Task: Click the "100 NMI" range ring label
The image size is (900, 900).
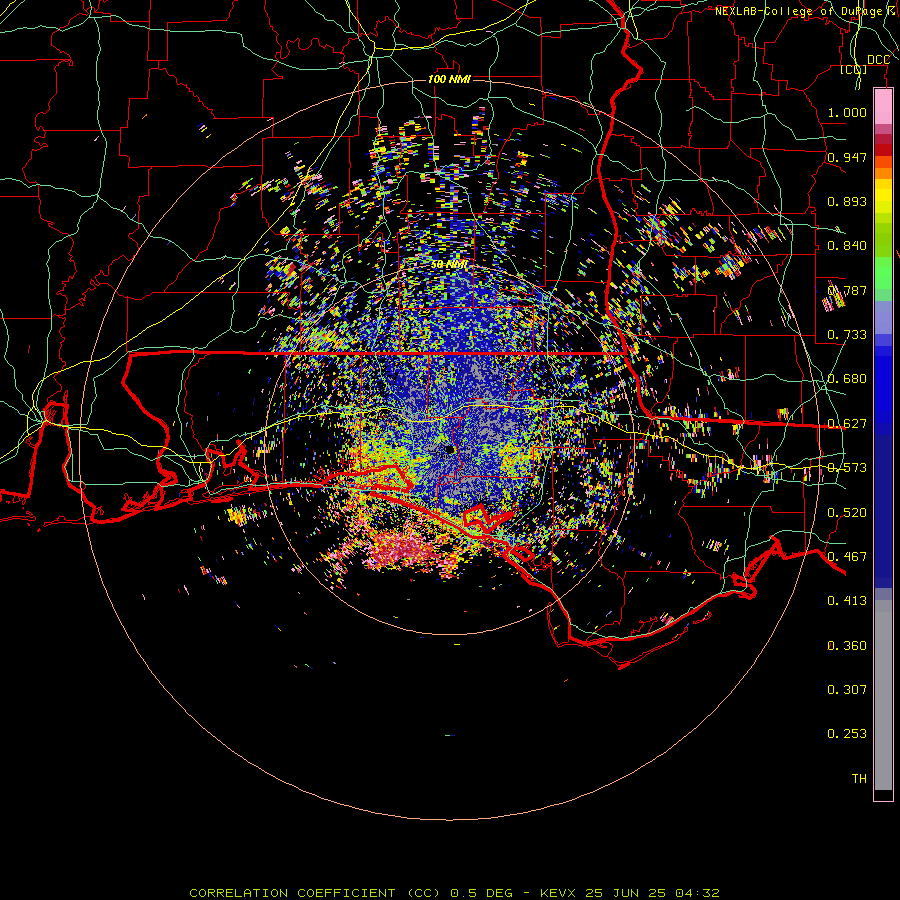Action: pyautogui.click(x=449, y=79)
